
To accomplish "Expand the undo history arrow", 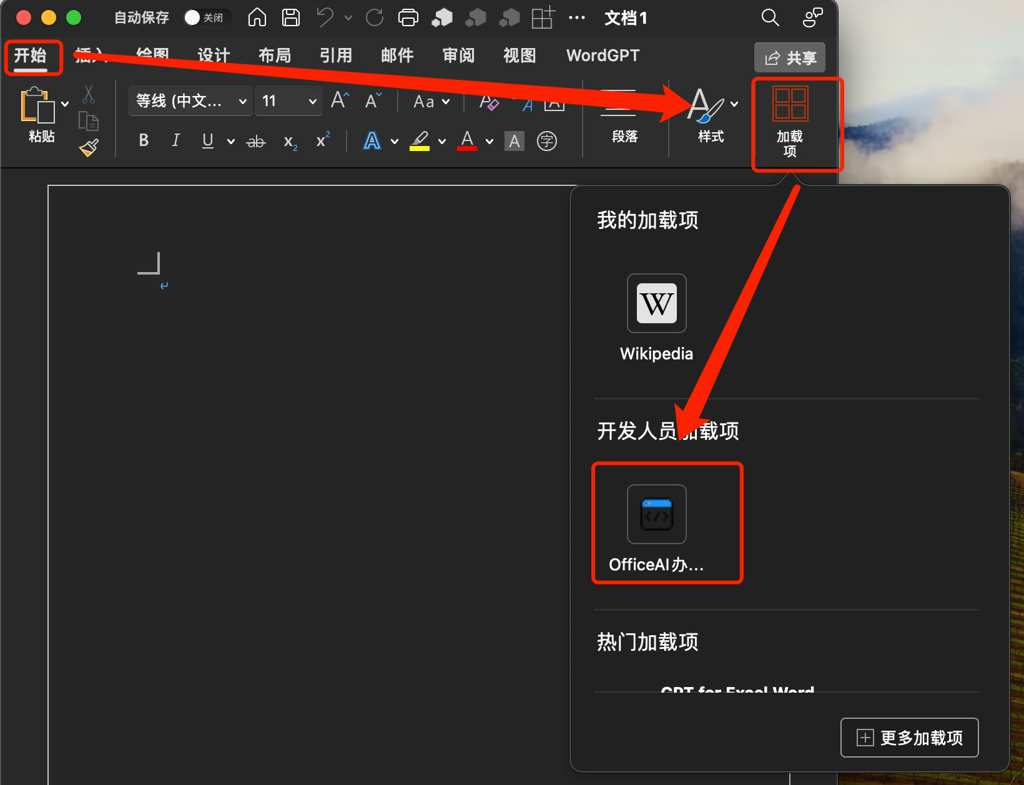I will pyautogui.click(x=348, y=18).
